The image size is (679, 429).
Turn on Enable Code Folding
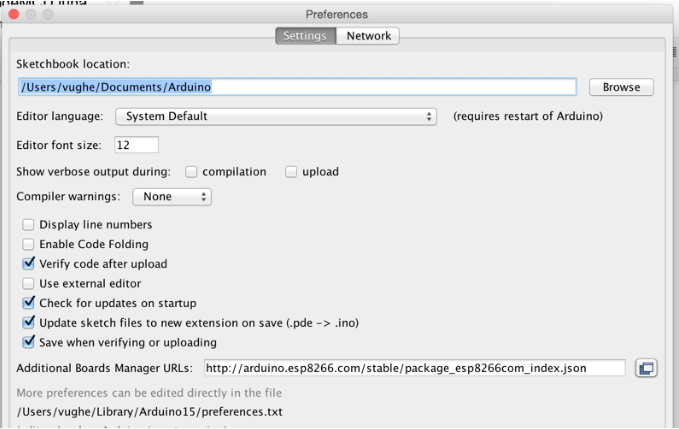click(x=28, y=244)
